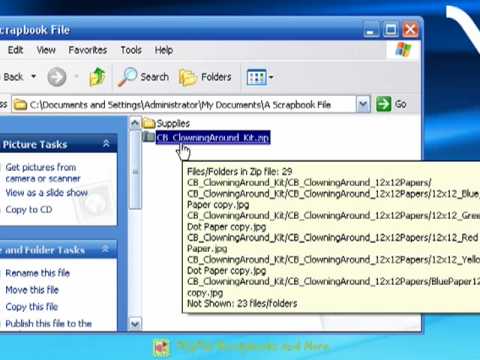Viewport: 480px width, 360px height.
Task: Click Publish this file to the Web
Action: (49, 324)
